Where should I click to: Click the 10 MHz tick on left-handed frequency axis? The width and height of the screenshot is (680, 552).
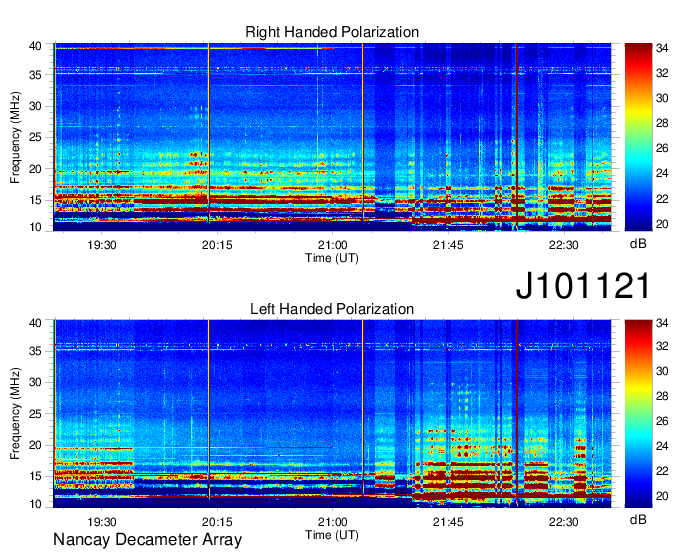(x=35, y=504)
